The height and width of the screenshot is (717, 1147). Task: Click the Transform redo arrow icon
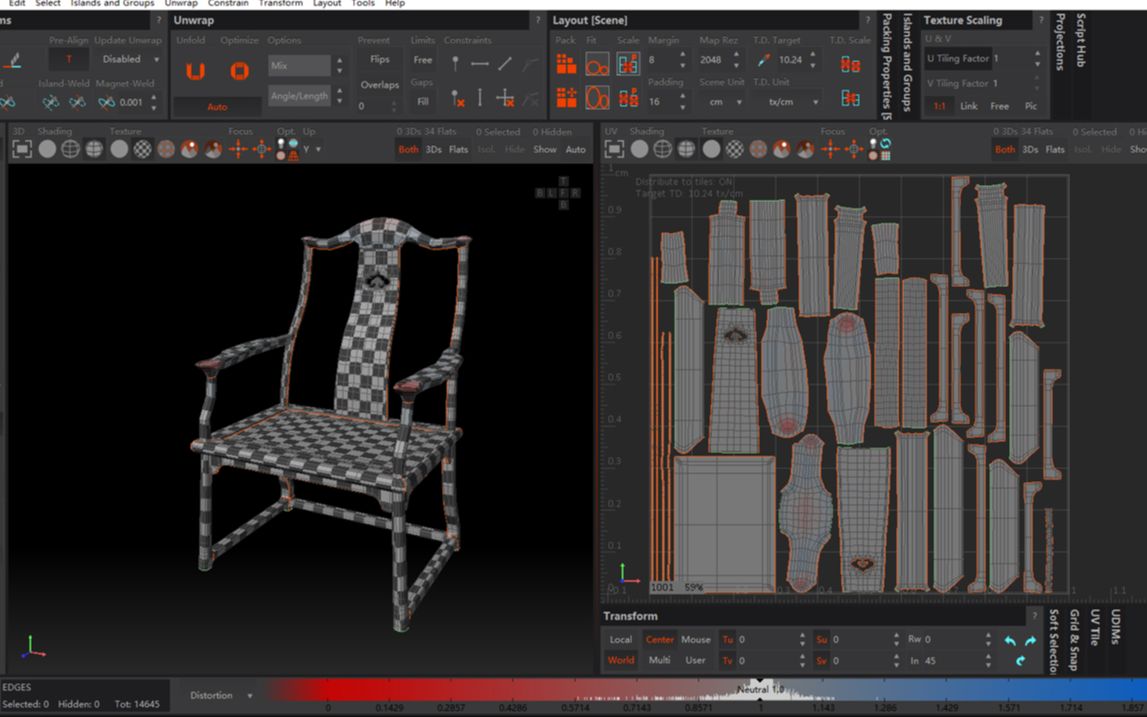point(1031,641)
